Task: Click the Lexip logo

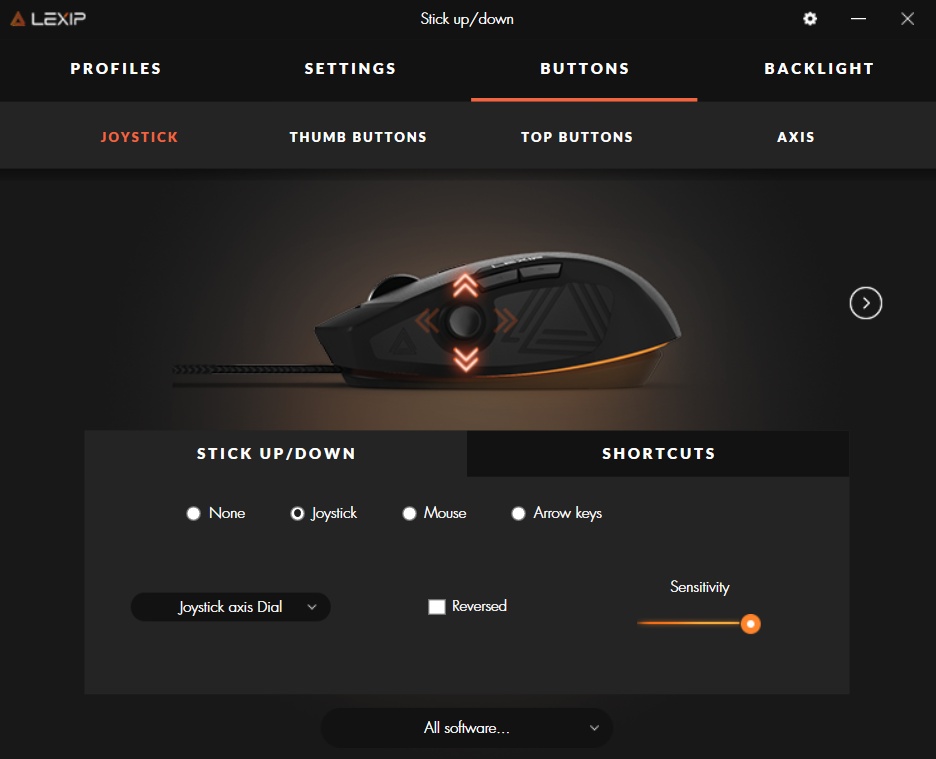Action: tap(48, 19)
